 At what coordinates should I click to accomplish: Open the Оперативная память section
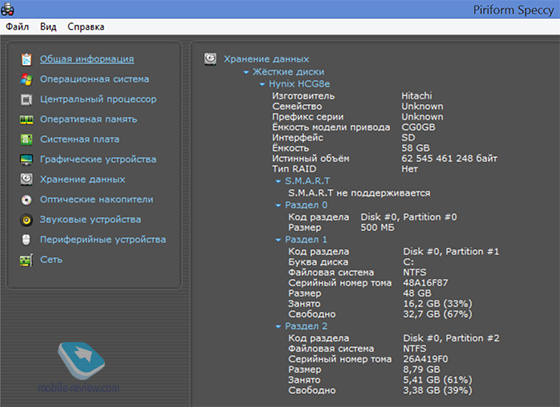click(x=89, y=119)
